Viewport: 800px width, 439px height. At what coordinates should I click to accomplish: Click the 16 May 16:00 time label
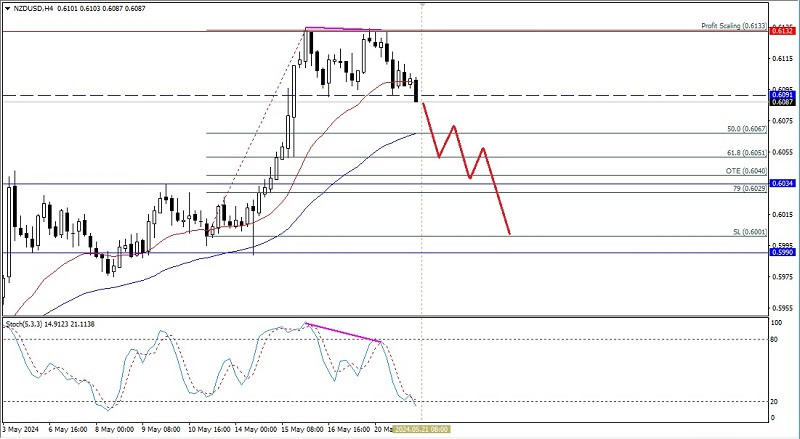pos(348,429)
